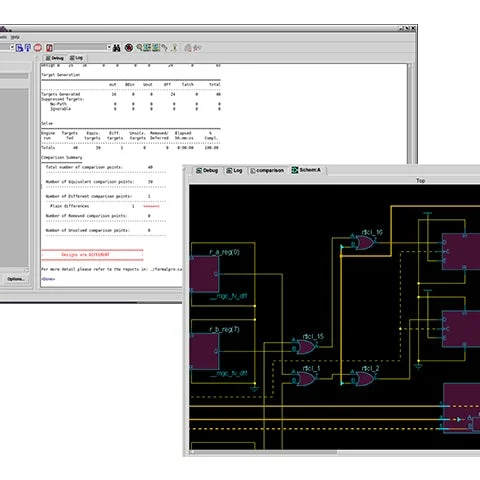Click the grayed-out icon at toolbar end

click(x=197, y=48)
